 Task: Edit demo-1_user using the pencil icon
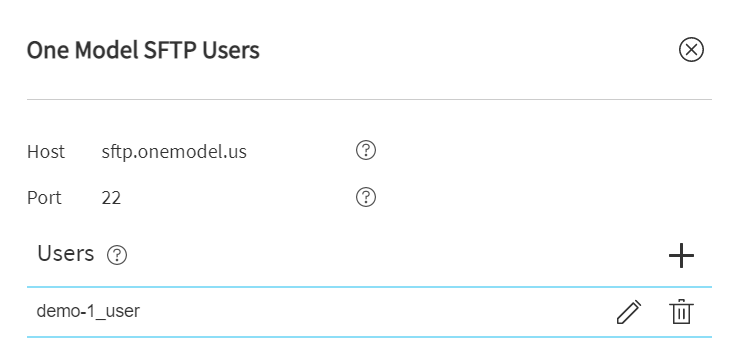click(629, 312)
